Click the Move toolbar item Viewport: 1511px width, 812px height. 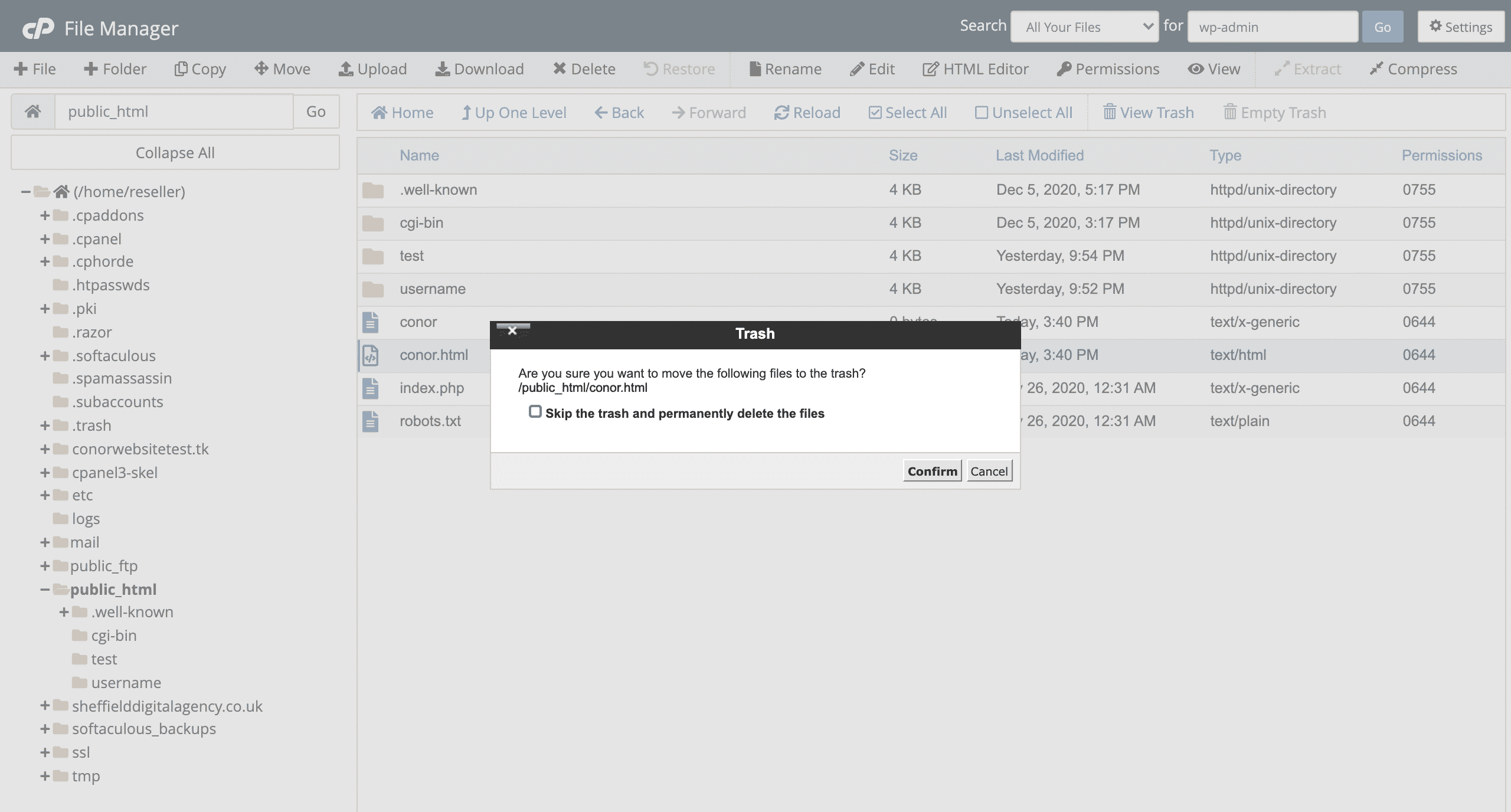pyautogui.click(x=282, y=69)
